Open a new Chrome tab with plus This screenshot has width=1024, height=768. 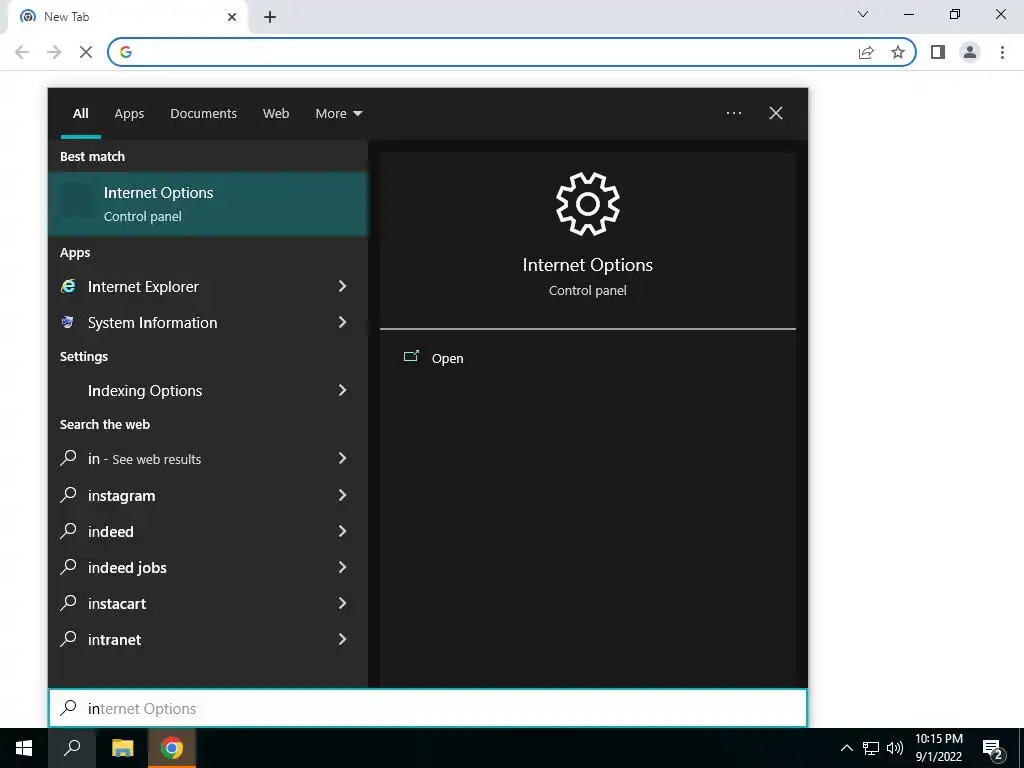pyautogui.click(x=270, y=17)
